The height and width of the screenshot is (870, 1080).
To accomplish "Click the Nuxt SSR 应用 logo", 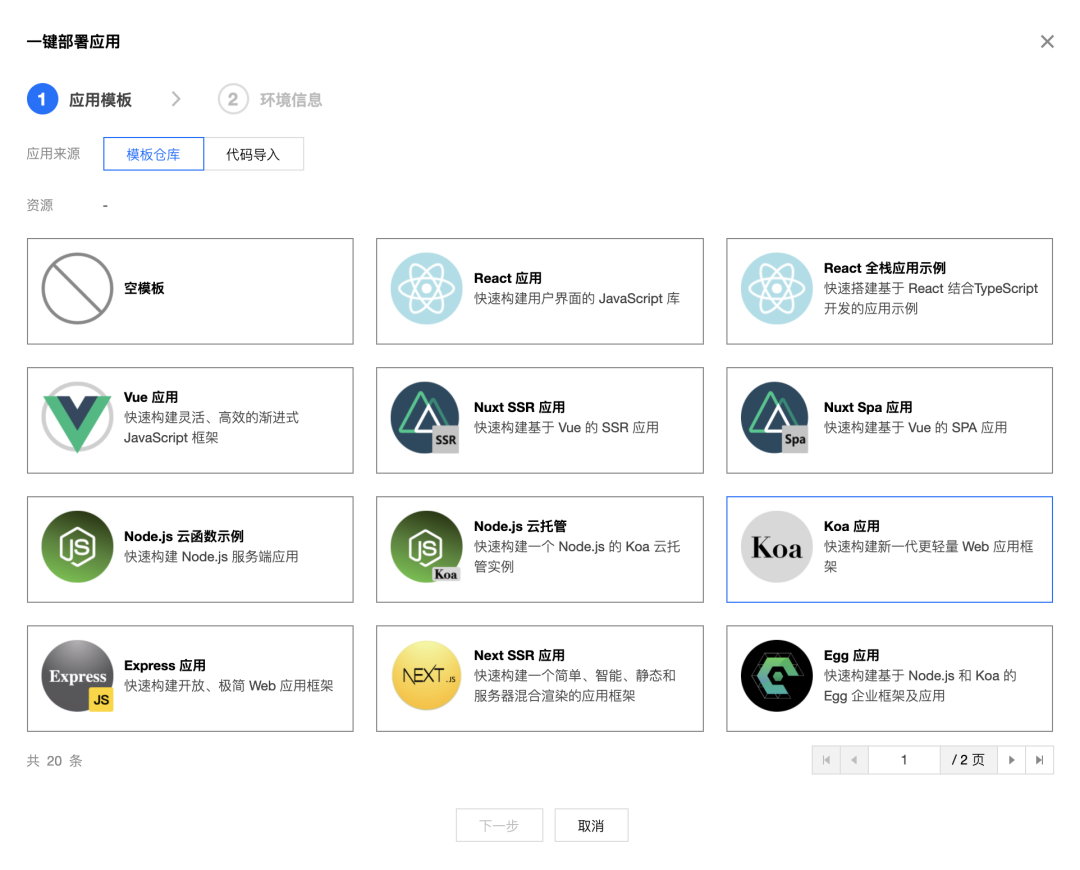I will pyautogui.click(x=426, y=417).
